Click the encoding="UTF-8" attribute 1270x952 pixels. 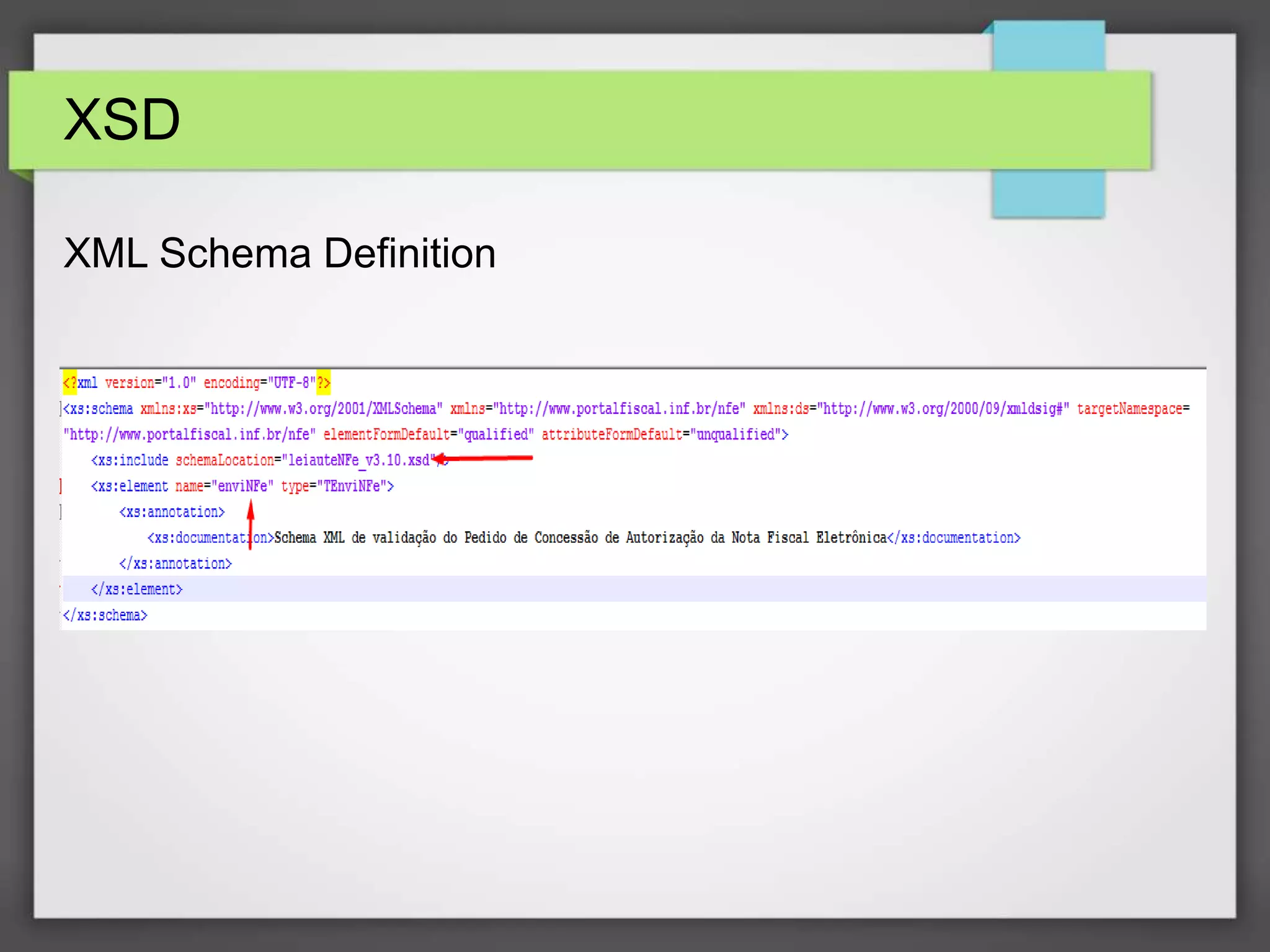point(259,382)
